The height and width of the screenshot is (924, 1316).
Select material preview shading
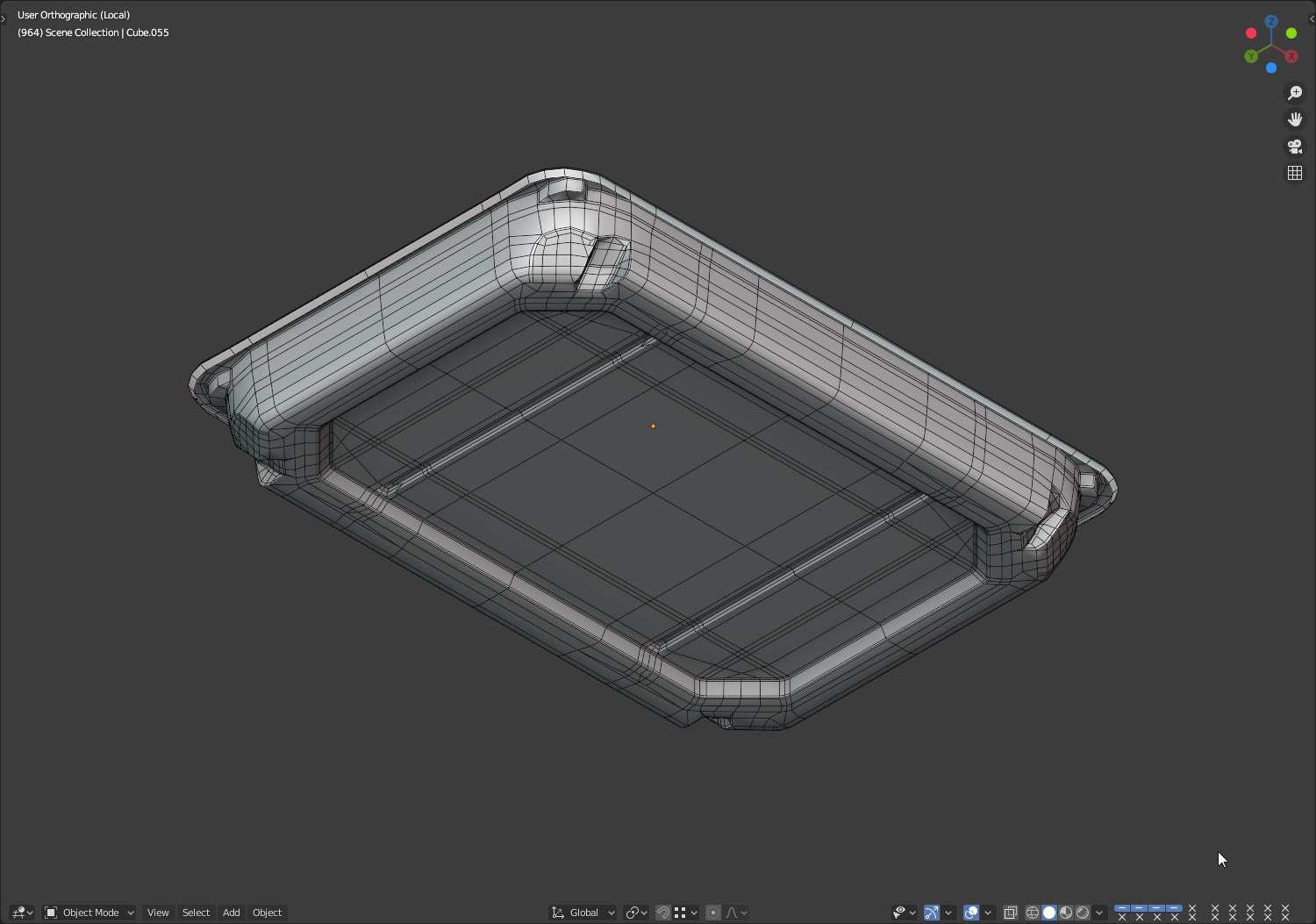click(1066, 913)
